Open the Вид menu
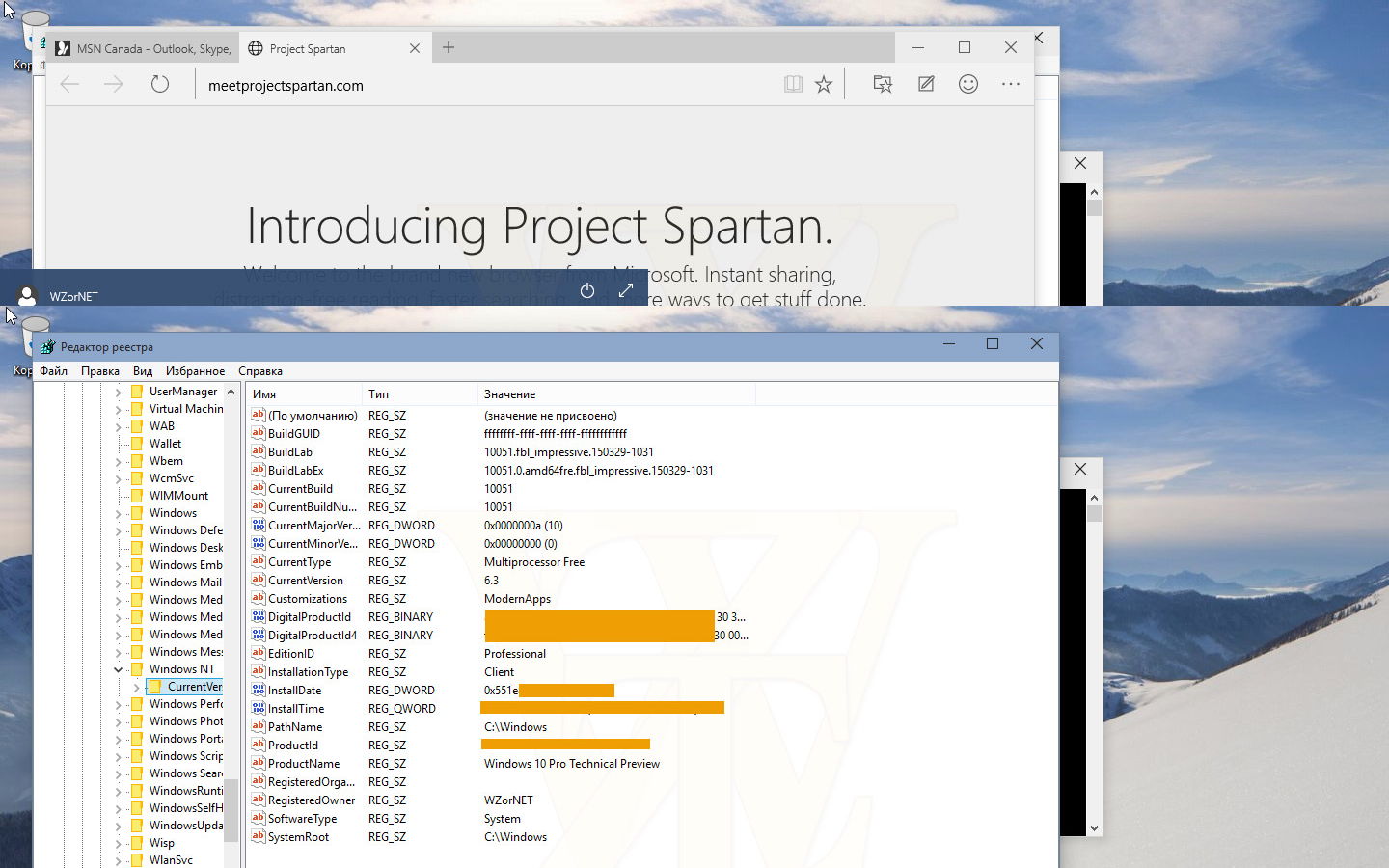 coord(143,371)
